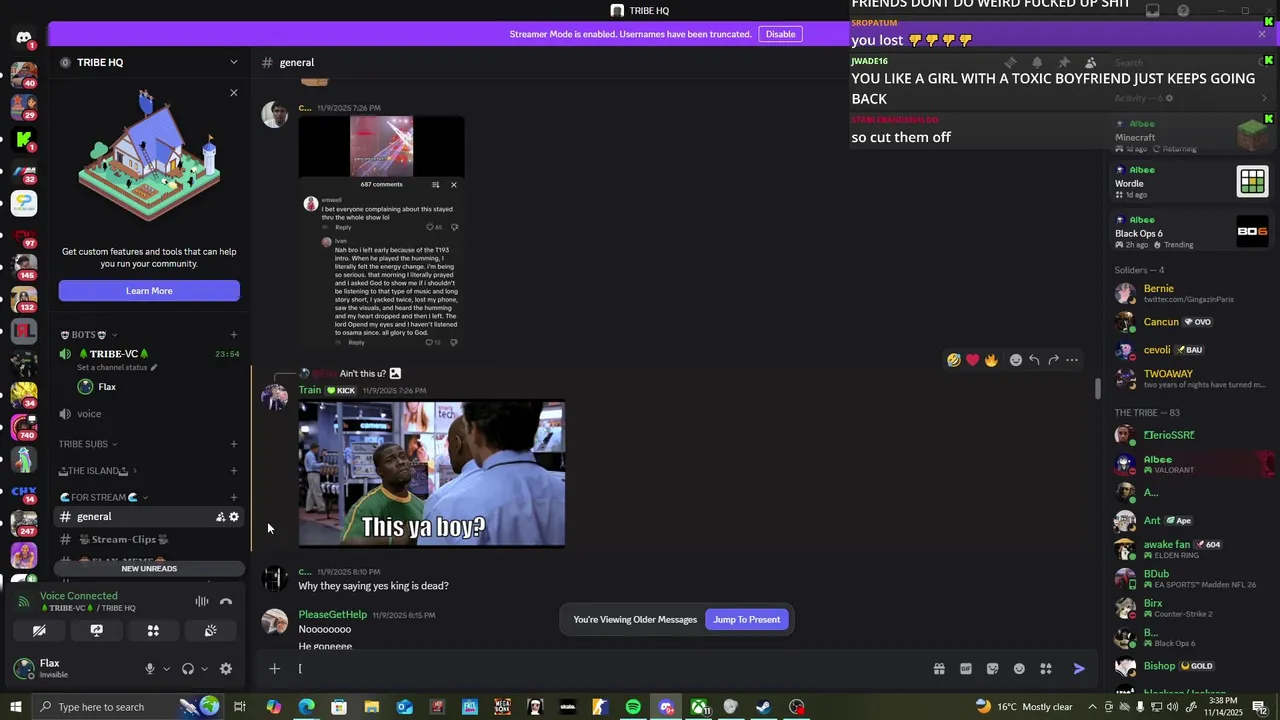This screenshot has height=720, width=1280.
Task: Deafen with the headphones icon
Action: [x=188, y=669]
